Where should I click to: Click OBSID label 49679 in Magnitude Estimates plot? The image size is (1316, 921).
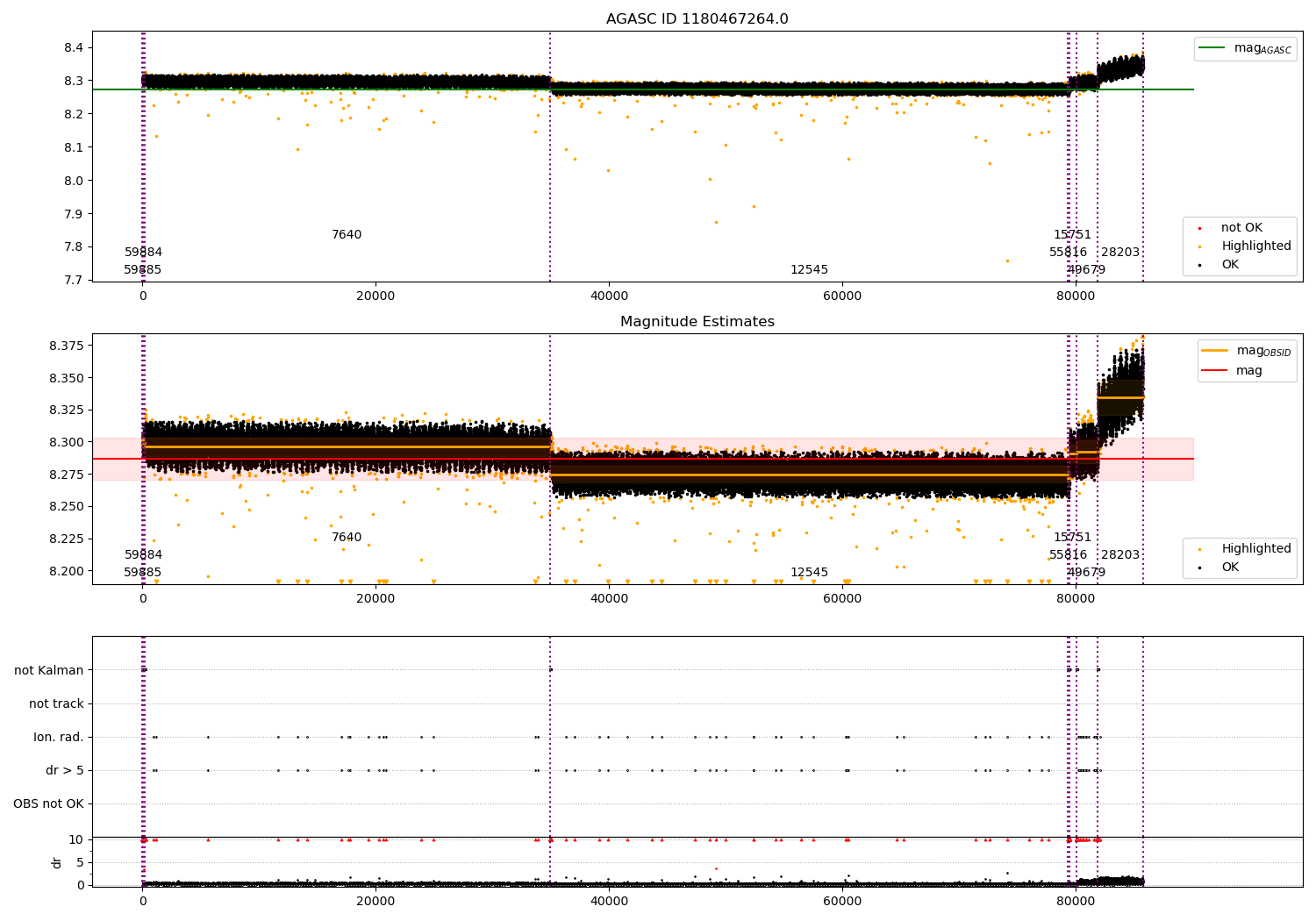(x=1086, y=573)
